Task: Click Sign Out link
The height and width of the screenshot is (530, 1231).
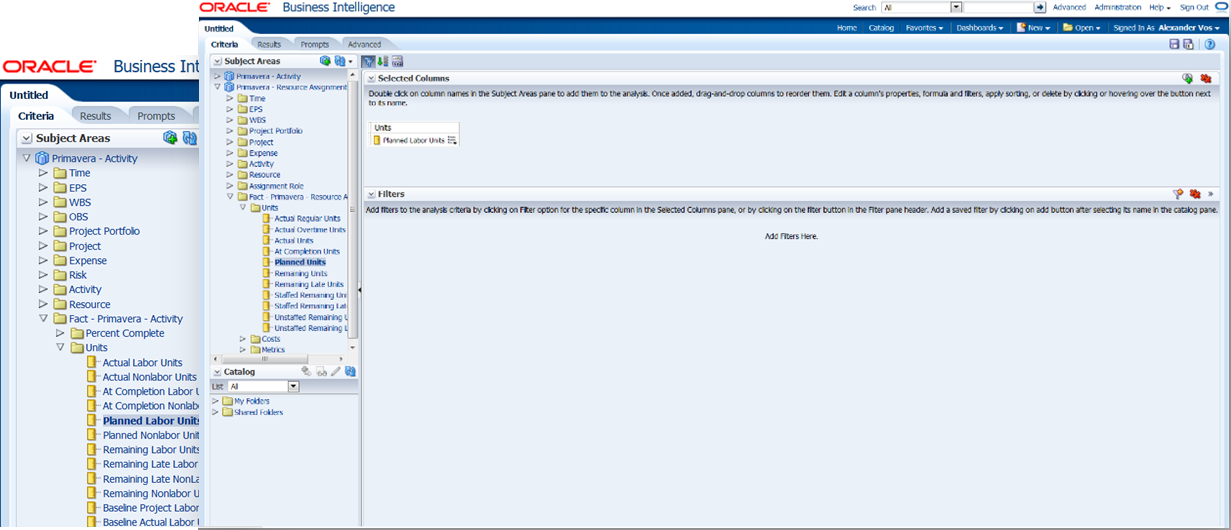Action: click(1194, 7)
